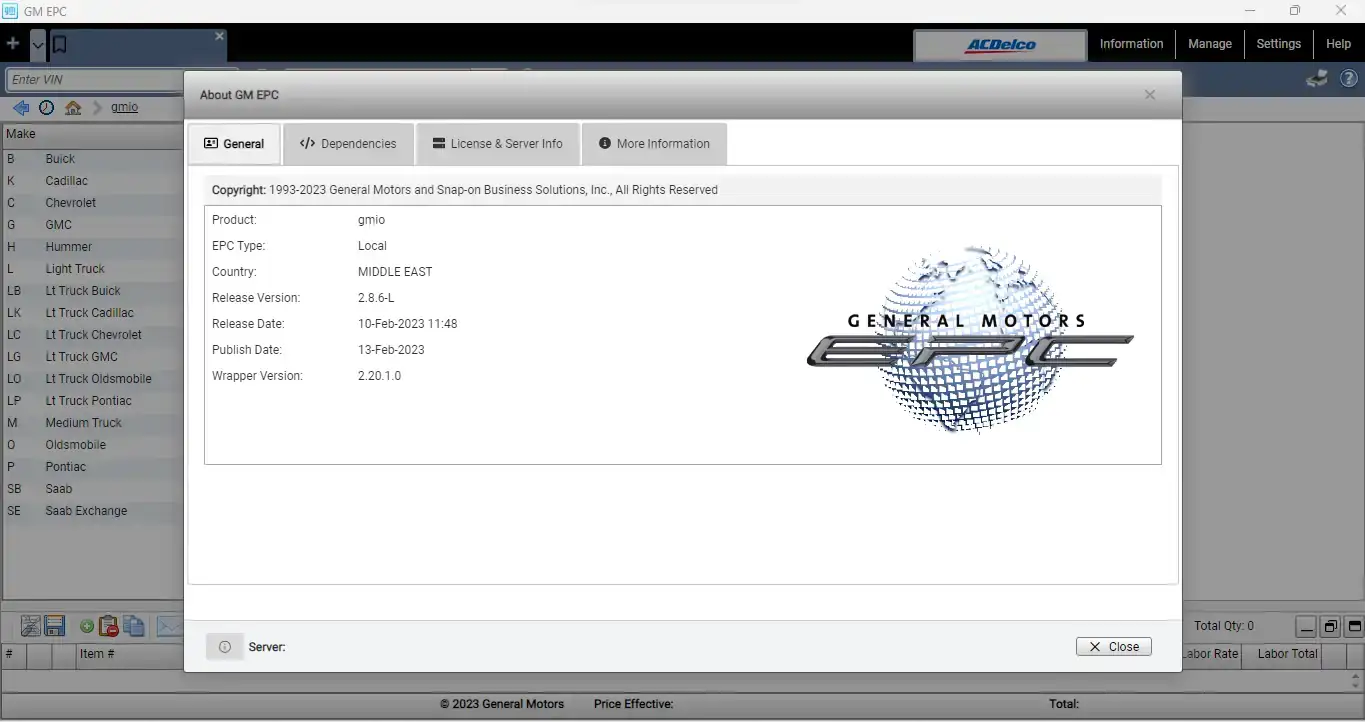
Task: Add a new tab with the plus icon
Action: coord(13,44)
